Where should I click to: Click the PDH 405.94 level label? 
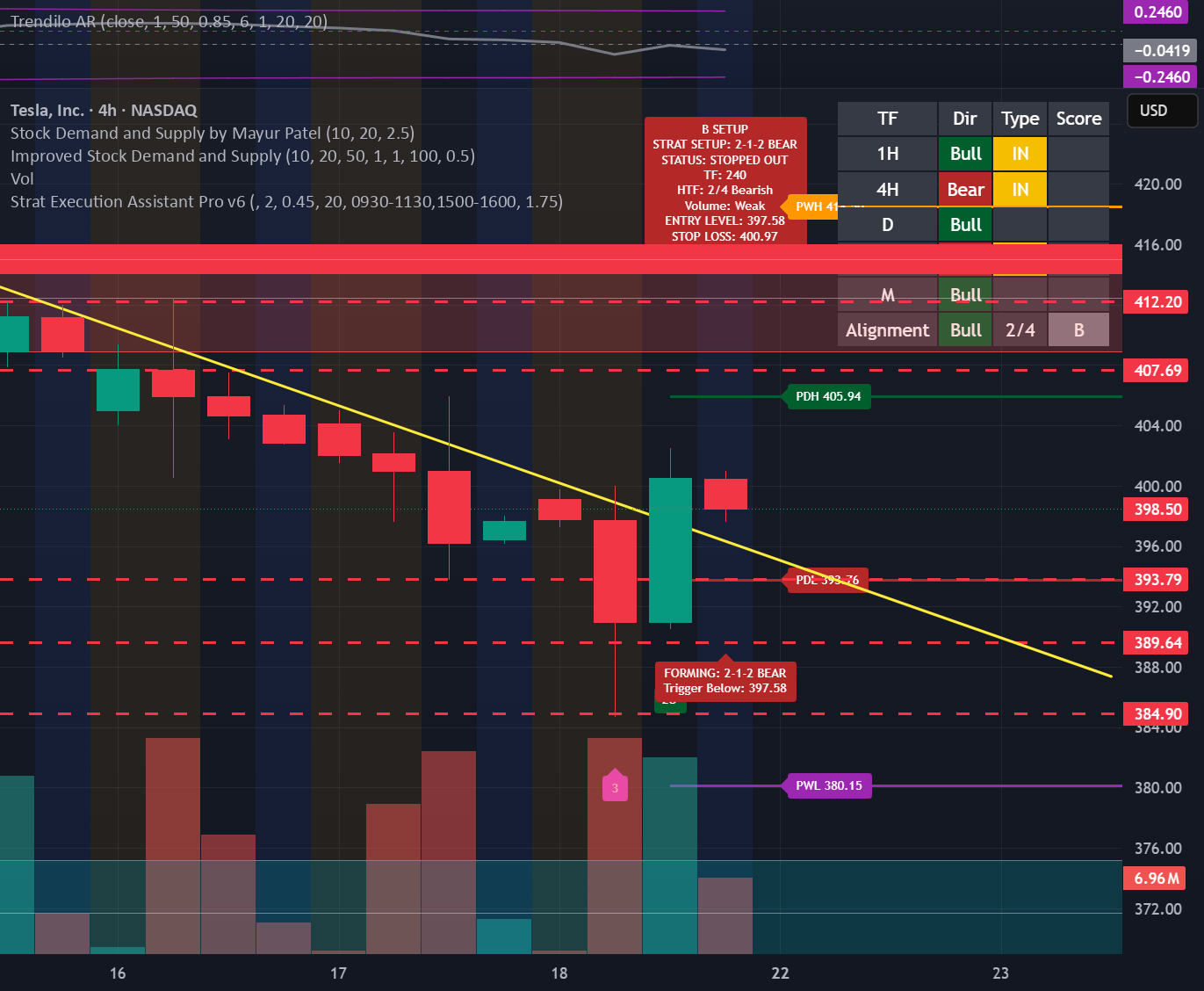[x=827, y=396]
